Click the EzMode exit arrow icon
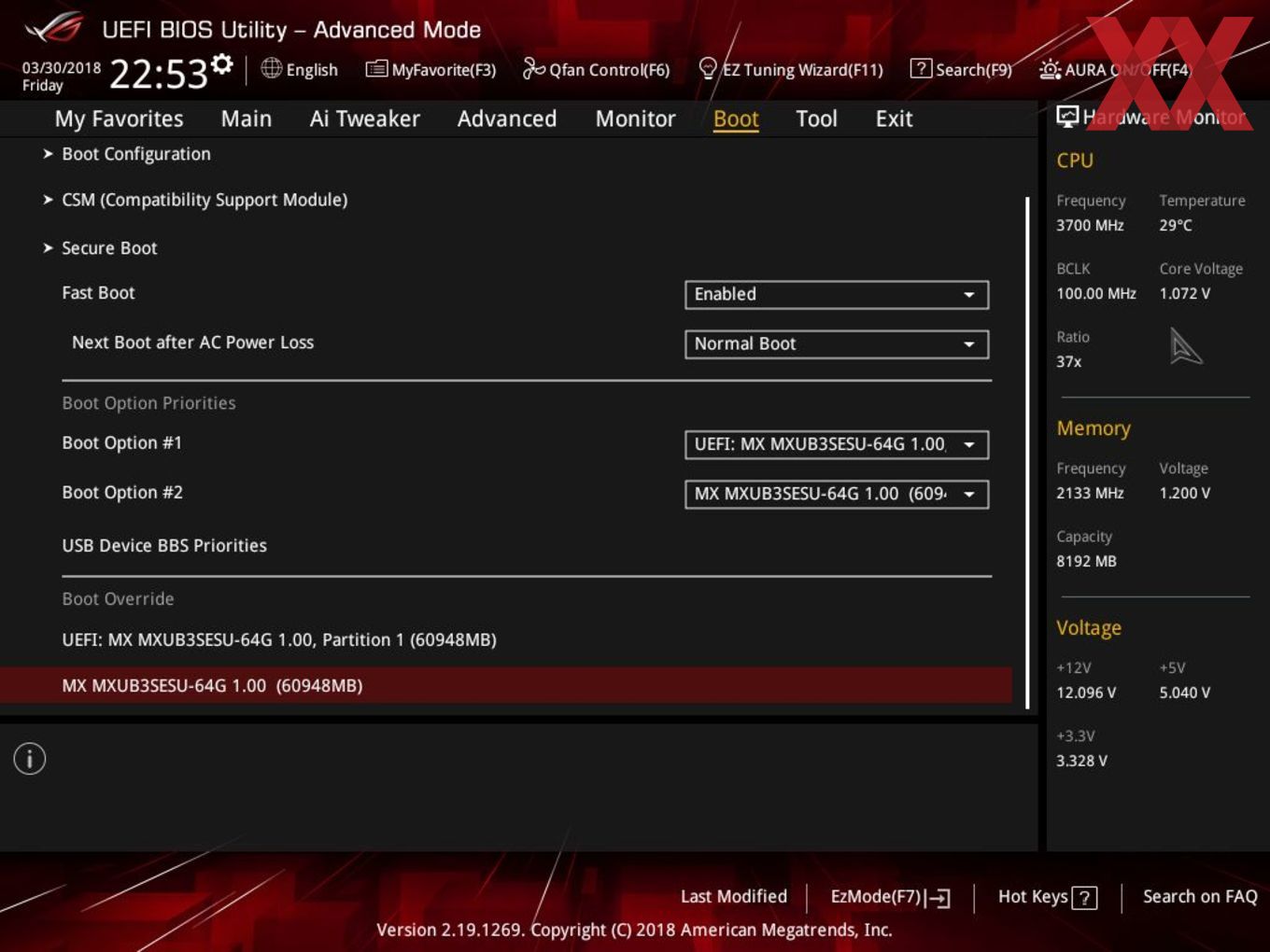Image resolution: width=1270 pixels, height=952 pixels. [938, 898]
